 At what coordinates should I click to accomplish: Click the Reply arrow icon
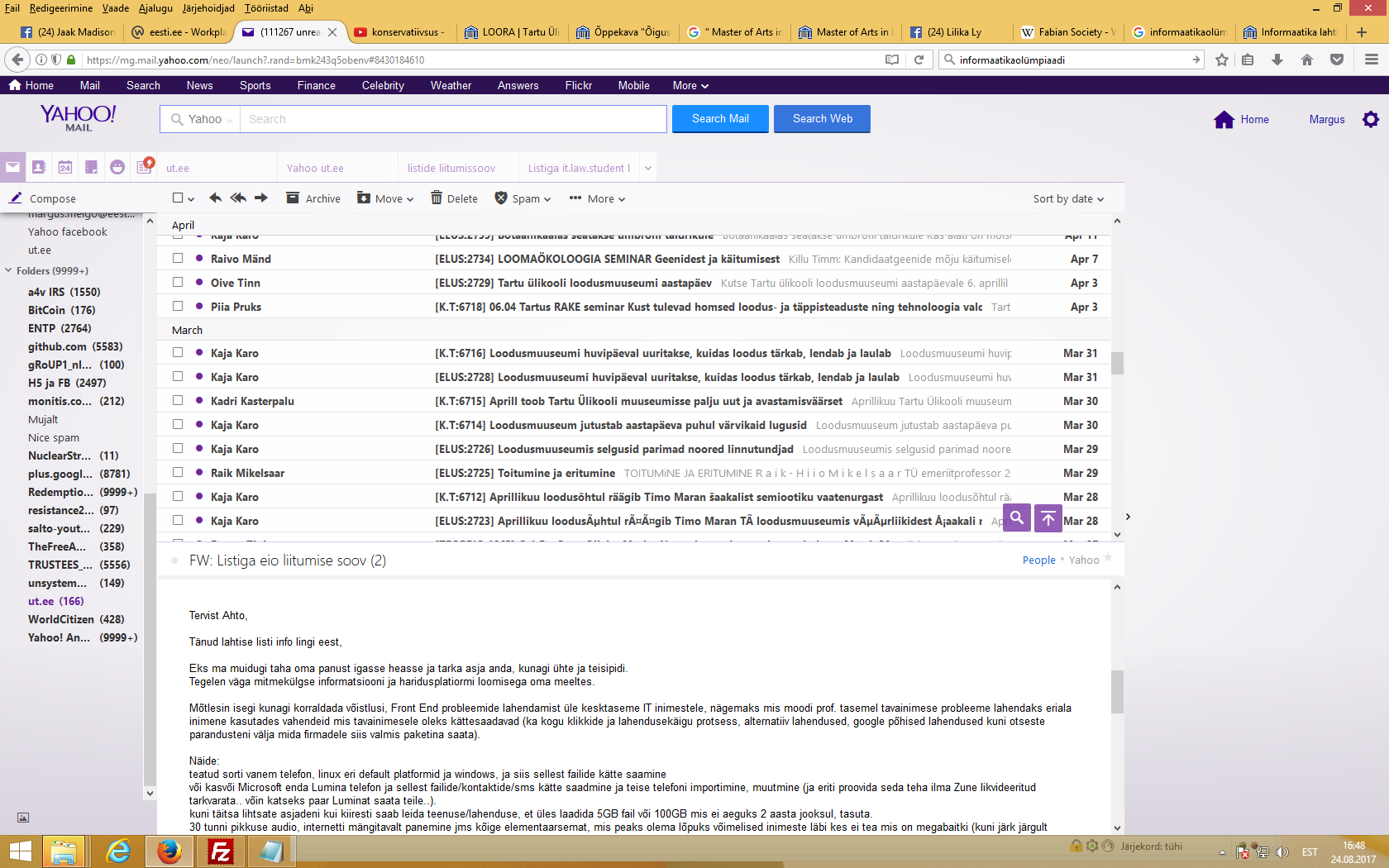coord(215,198)
